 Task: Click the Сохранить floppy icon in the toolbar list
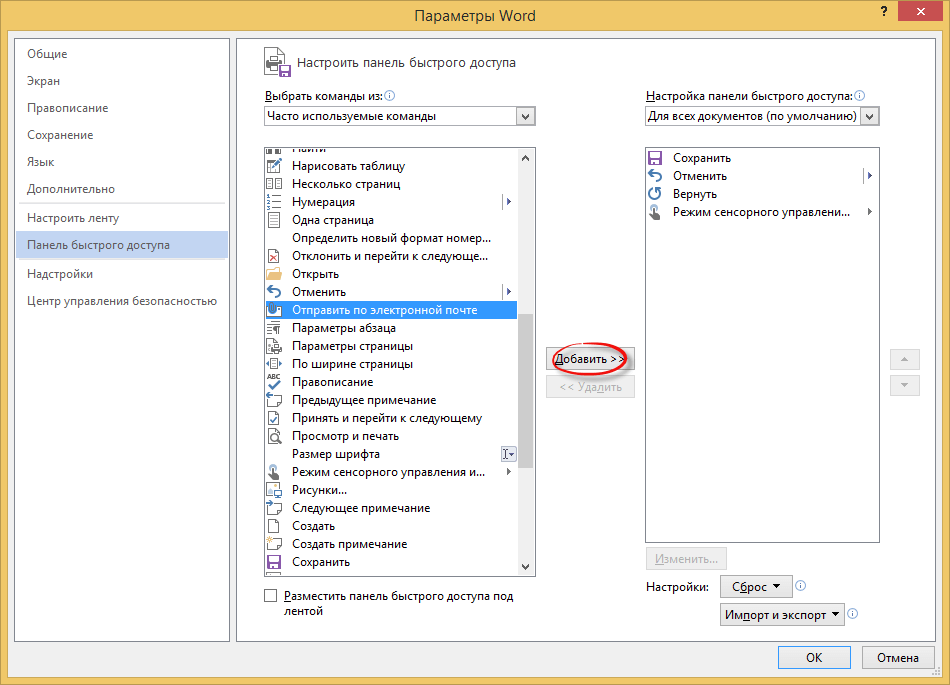coord(655,158)
